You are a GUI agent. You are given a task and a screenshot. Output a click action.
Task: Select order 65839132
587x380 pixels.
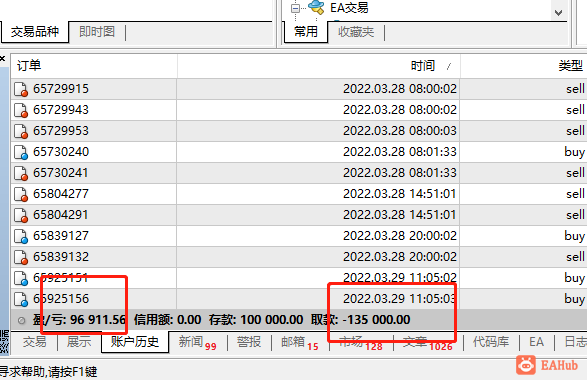pyautogui.click(x=61, y=257)
